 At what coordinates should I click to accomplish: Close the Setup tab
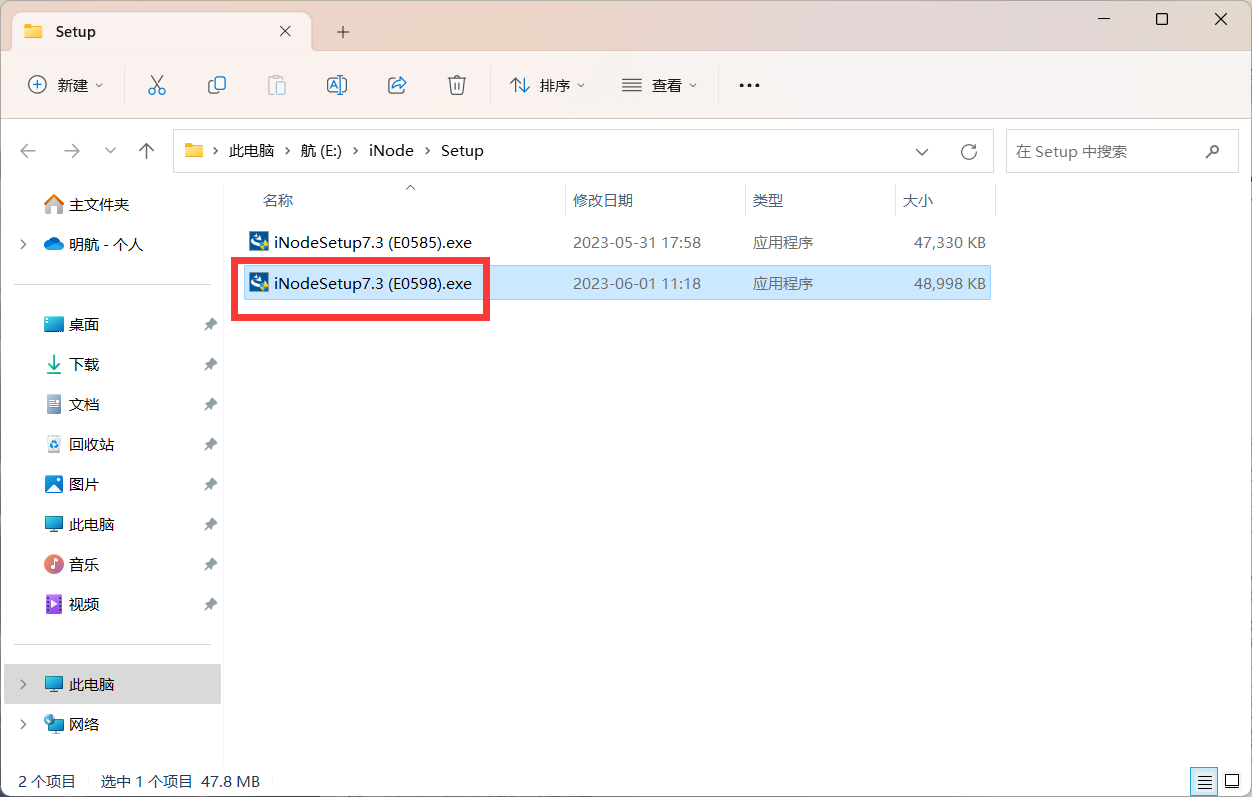[285, 31]
